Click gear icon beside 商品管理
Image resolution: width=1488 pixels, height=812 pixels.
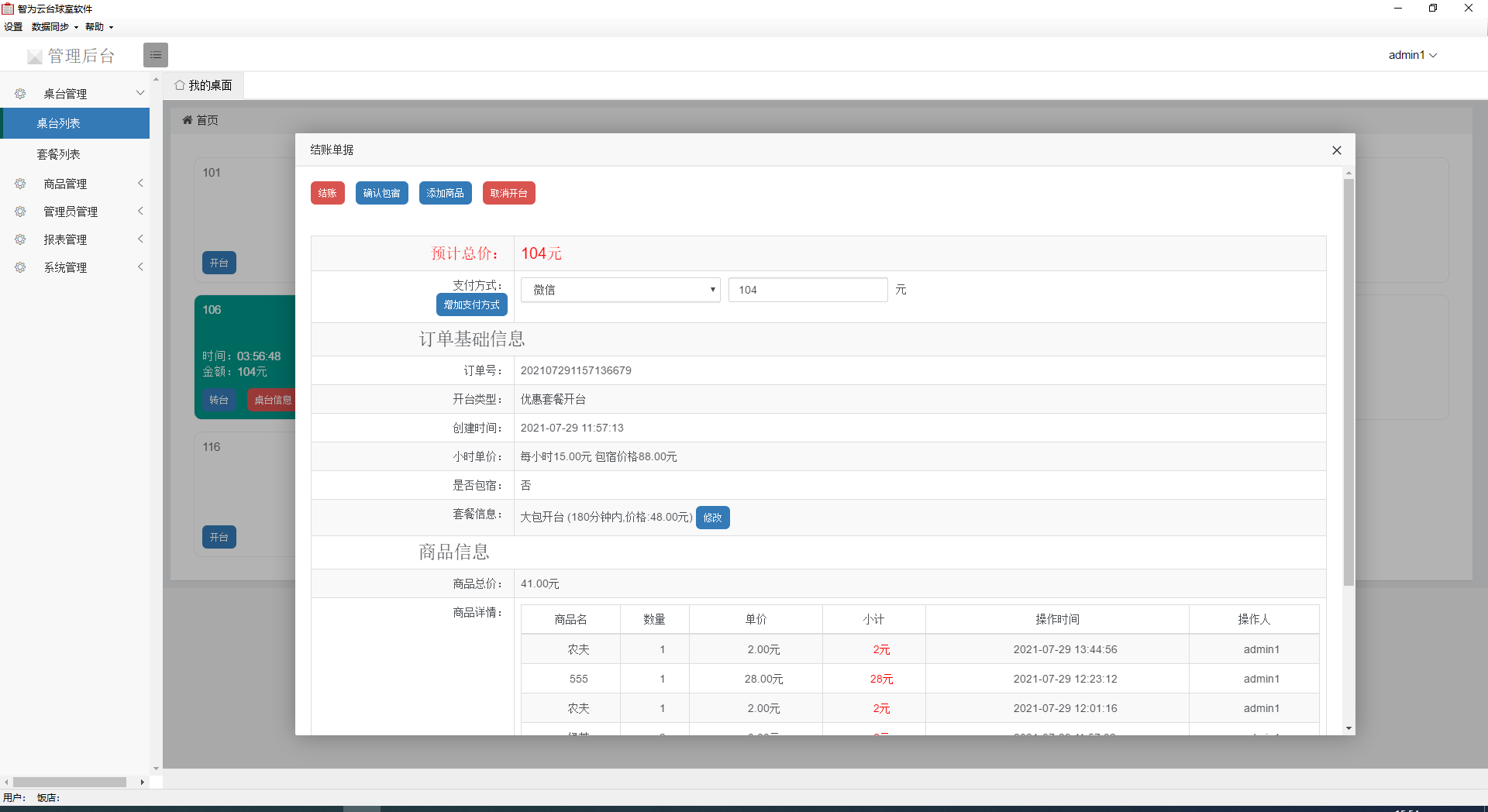coord(20,184)
